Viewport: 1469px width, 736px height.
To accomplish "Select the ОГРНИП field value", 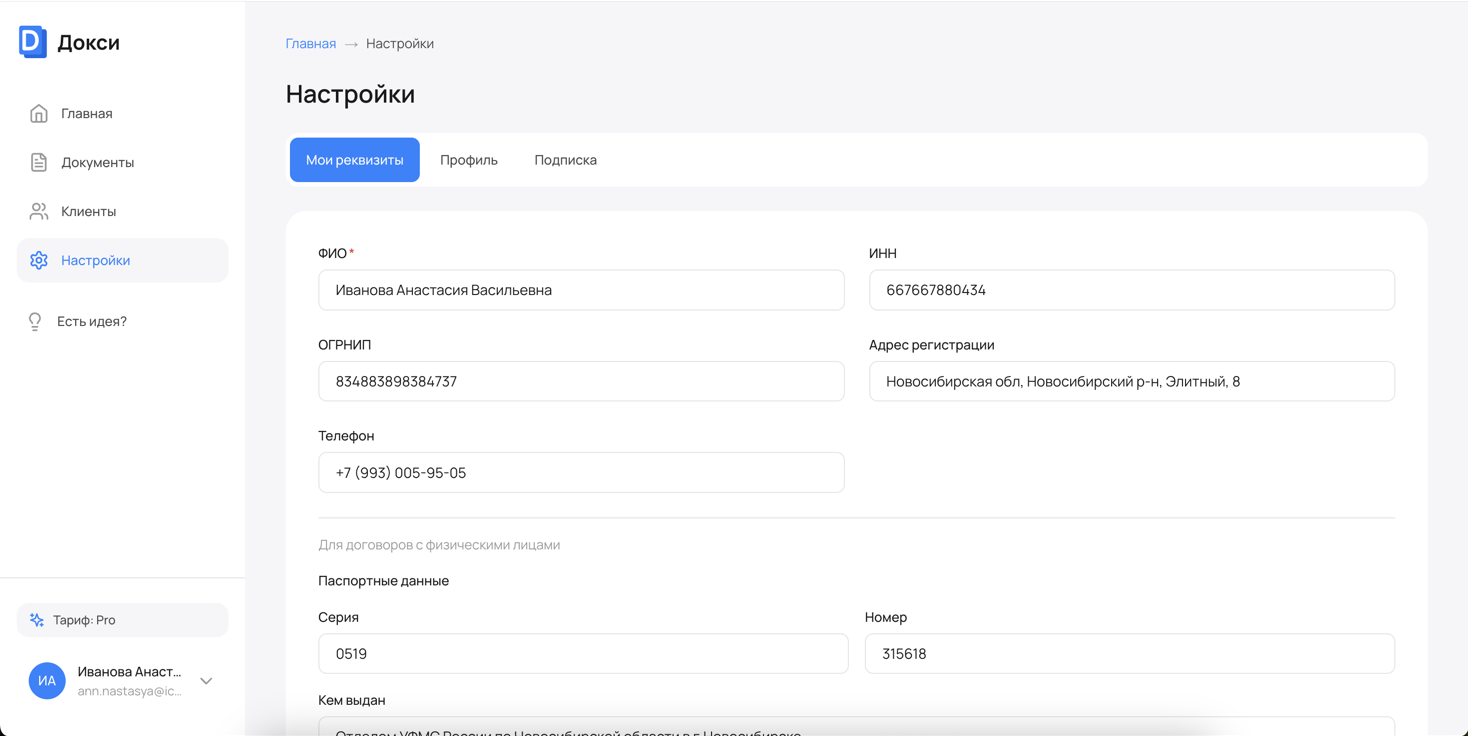I will click(581, 381).
